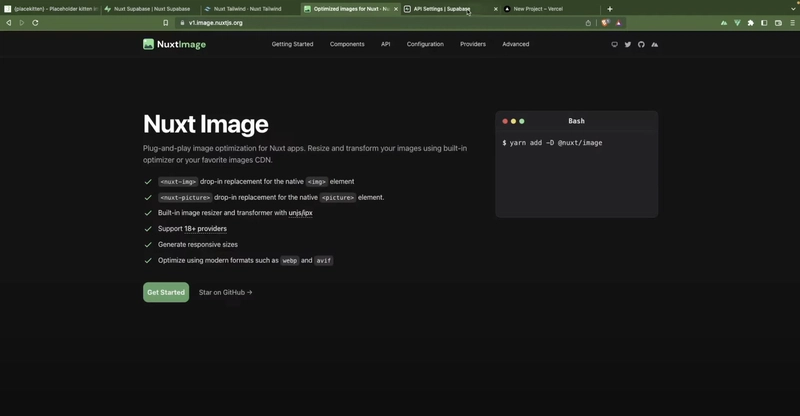800x416 pixels.
Task: Click the share icon in the address bar
Action: click(x=588, y=22)
